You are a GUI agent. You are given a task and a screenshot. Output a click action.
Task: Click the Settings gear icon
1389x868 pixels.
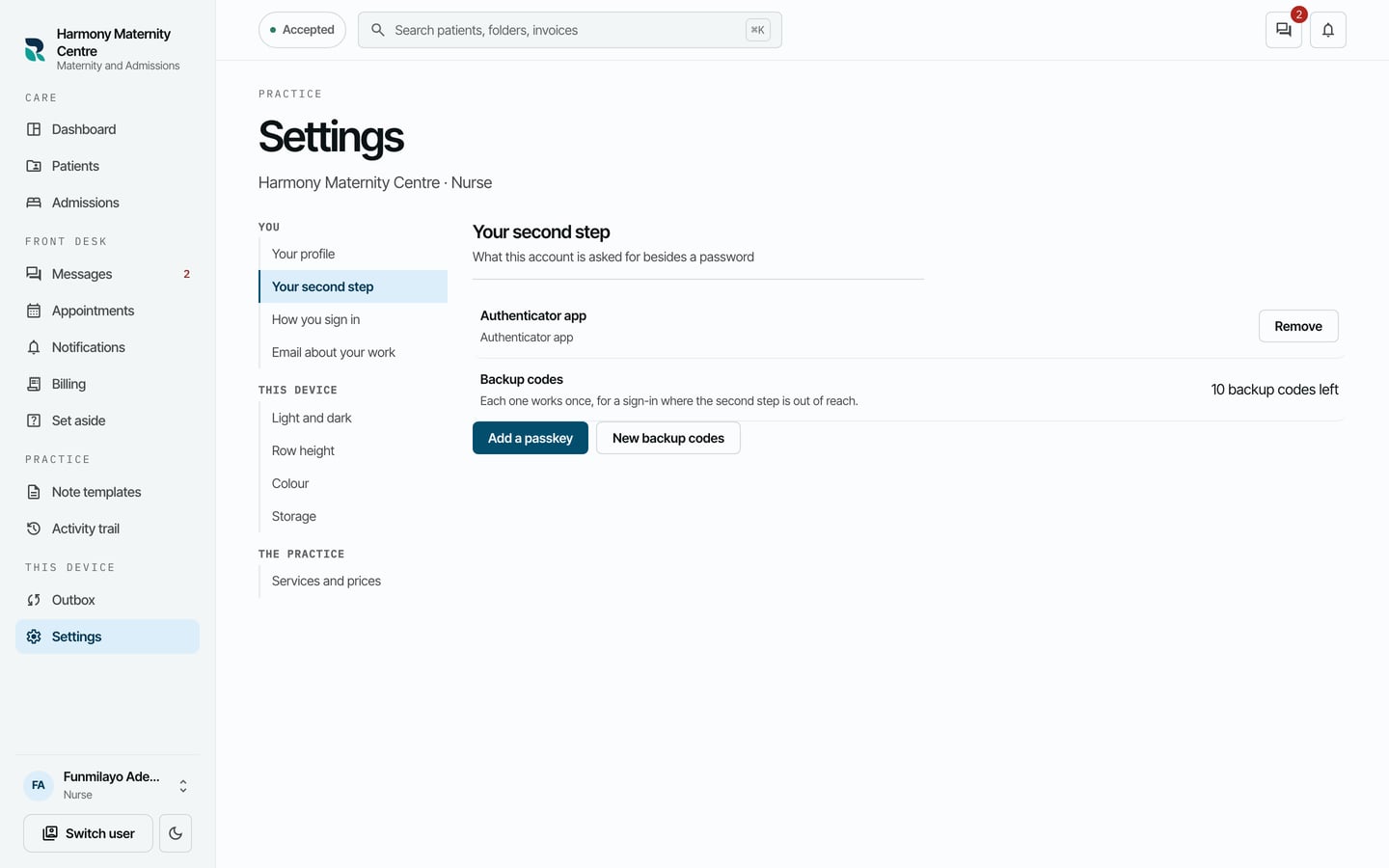point(34,637)
